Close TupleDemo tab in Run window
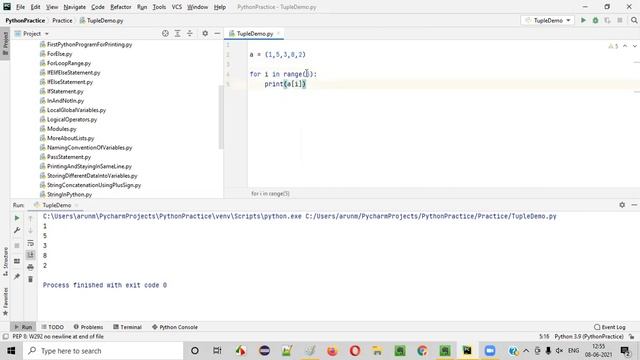Image resolution: width=640 pixels, height=360 pixels. click(77, 205)
